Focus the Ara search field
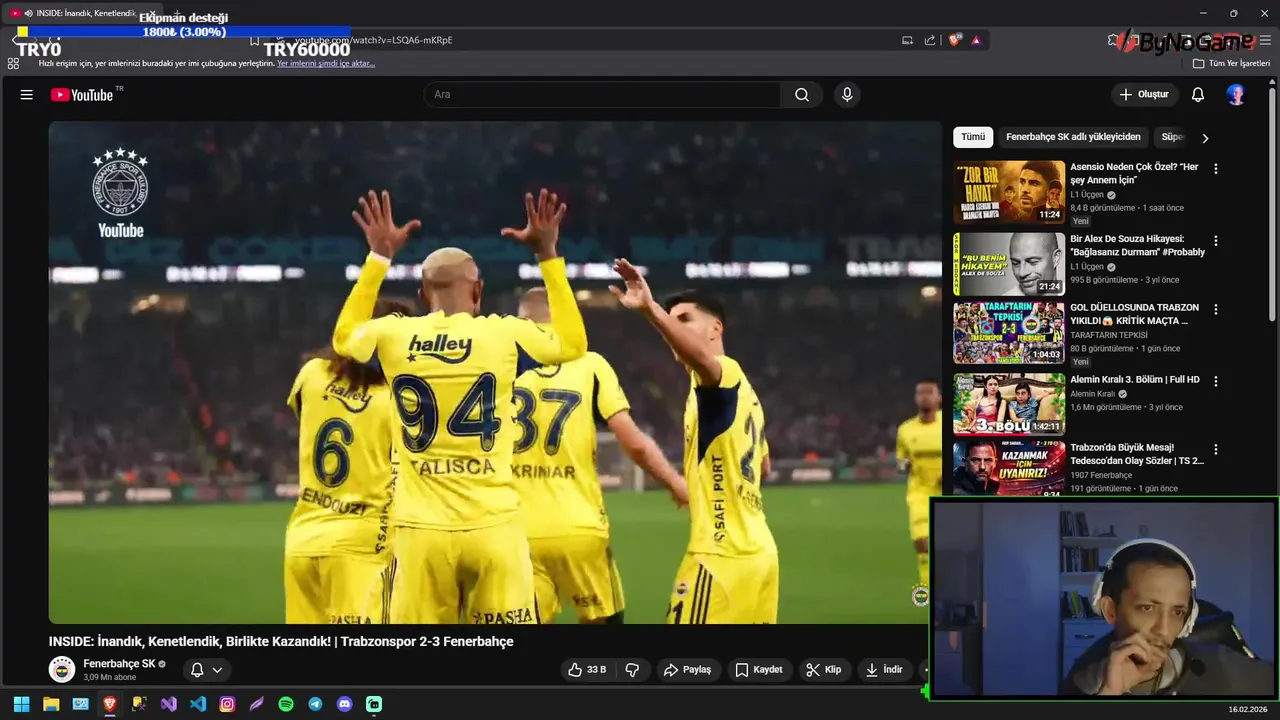 point(603,95)
